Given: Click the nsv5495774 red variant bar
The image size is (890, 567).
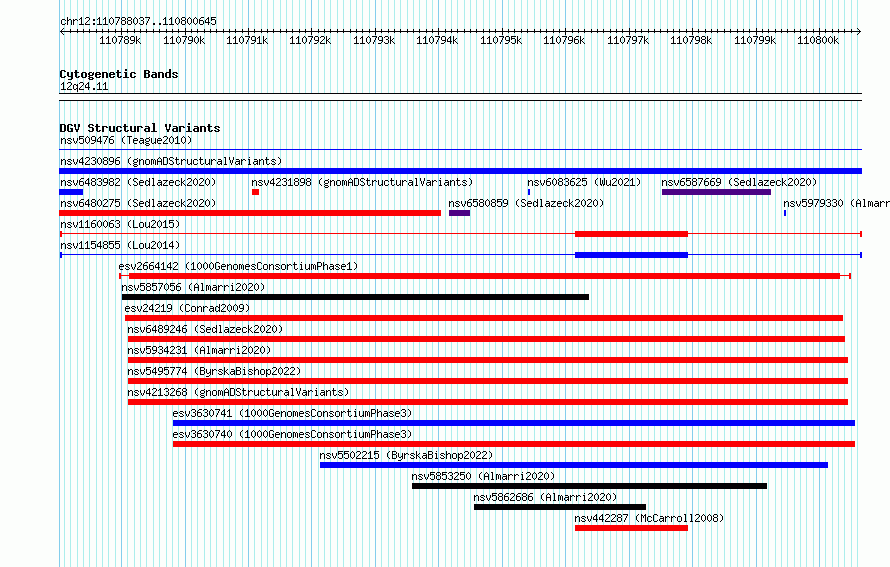Looking at the screenshot, I should (x=488, y=381).
